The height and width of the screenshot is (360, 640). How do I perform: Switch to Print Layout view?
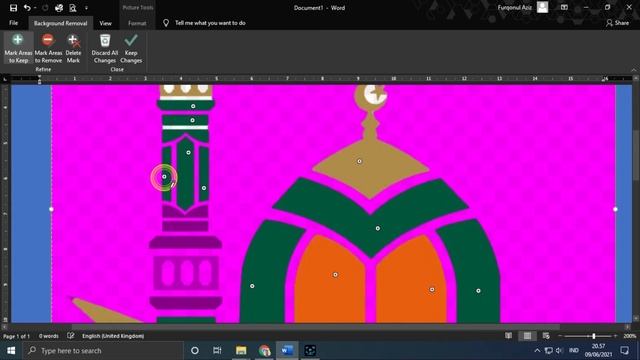tap(527, 336)
